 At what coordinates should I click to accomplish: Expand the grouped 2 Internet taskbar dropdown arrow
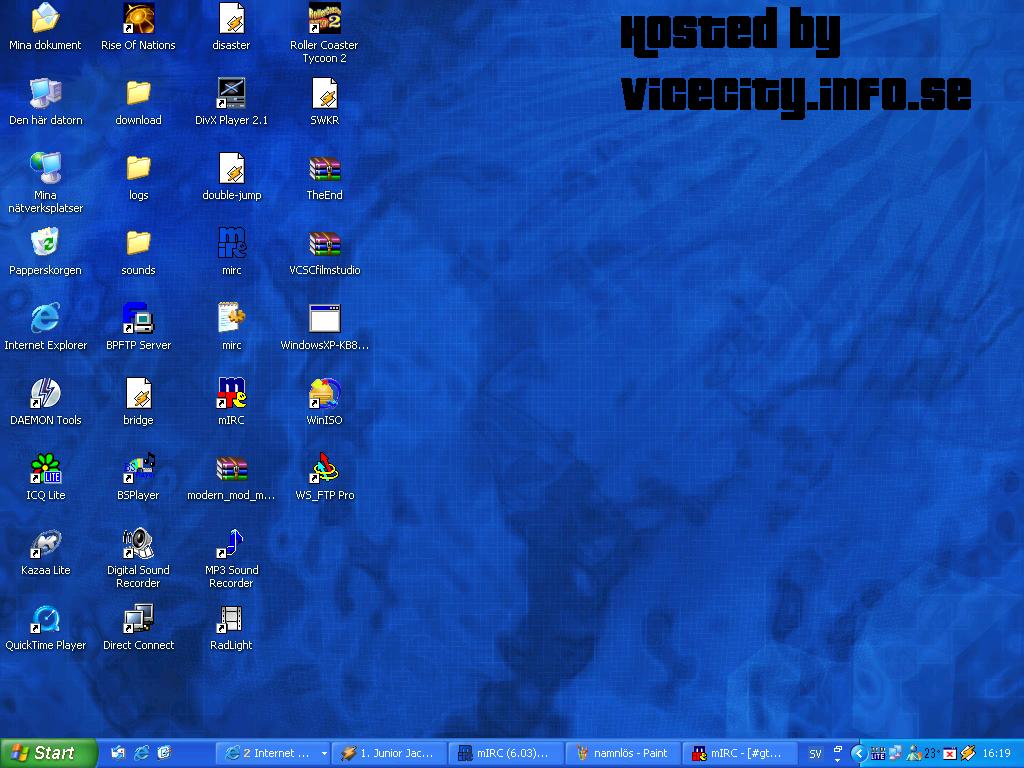point(324,754)
